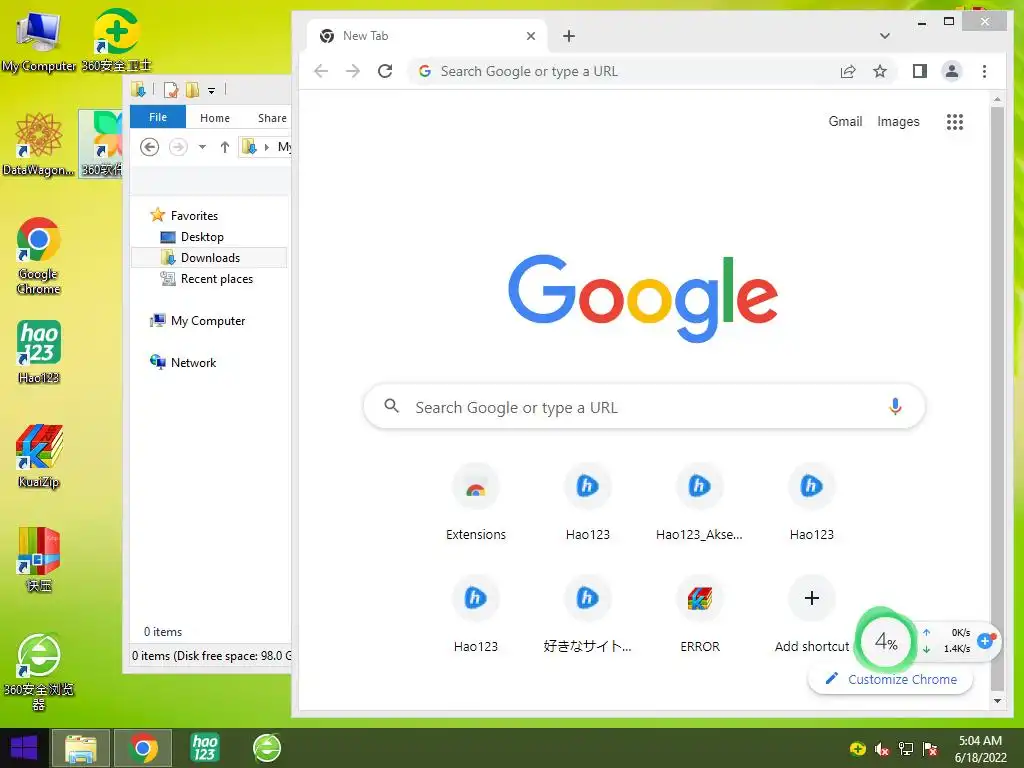Click Action Center flag tray icon

click(x=930, y=749)
